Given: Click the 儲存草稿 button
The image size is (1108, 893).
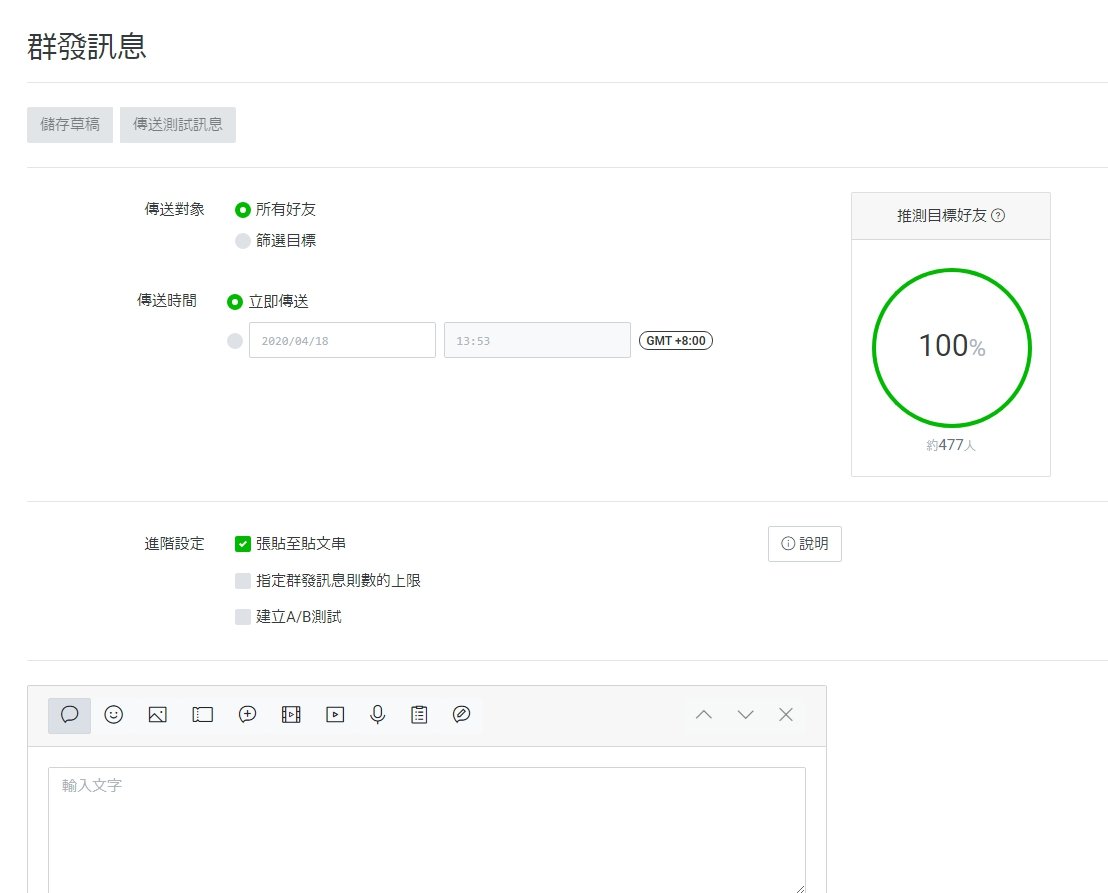Looking at the screenshot, I should click(70, 126).
